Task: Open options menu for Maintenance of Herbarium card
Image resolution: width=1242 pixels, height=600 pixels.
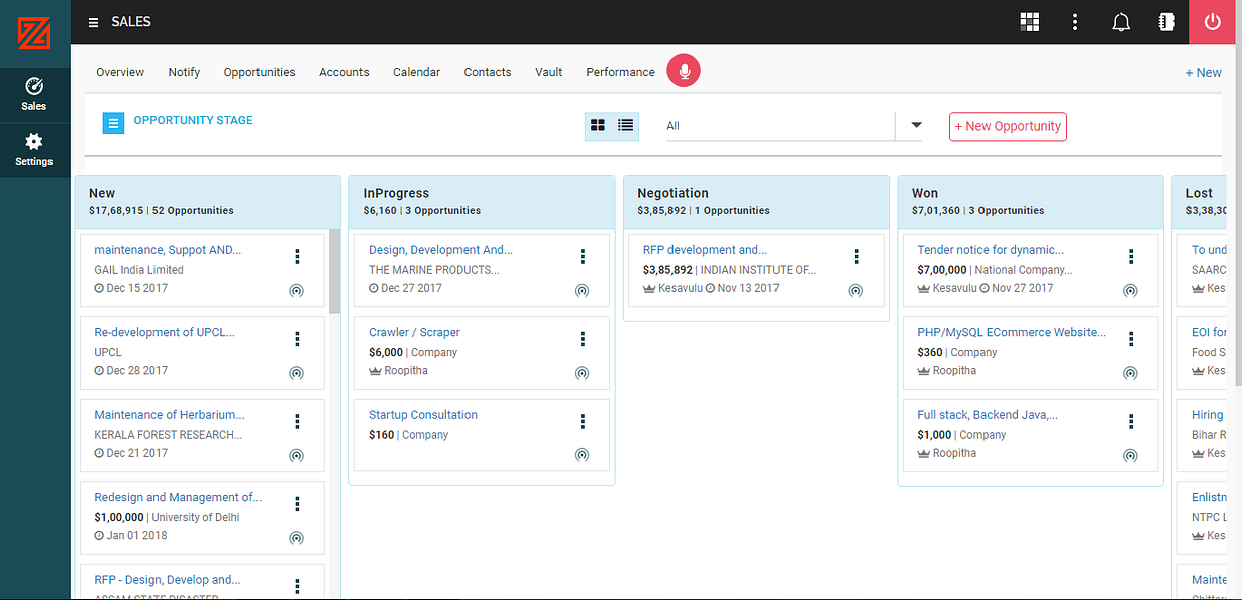Action: [x=297, y=422]
